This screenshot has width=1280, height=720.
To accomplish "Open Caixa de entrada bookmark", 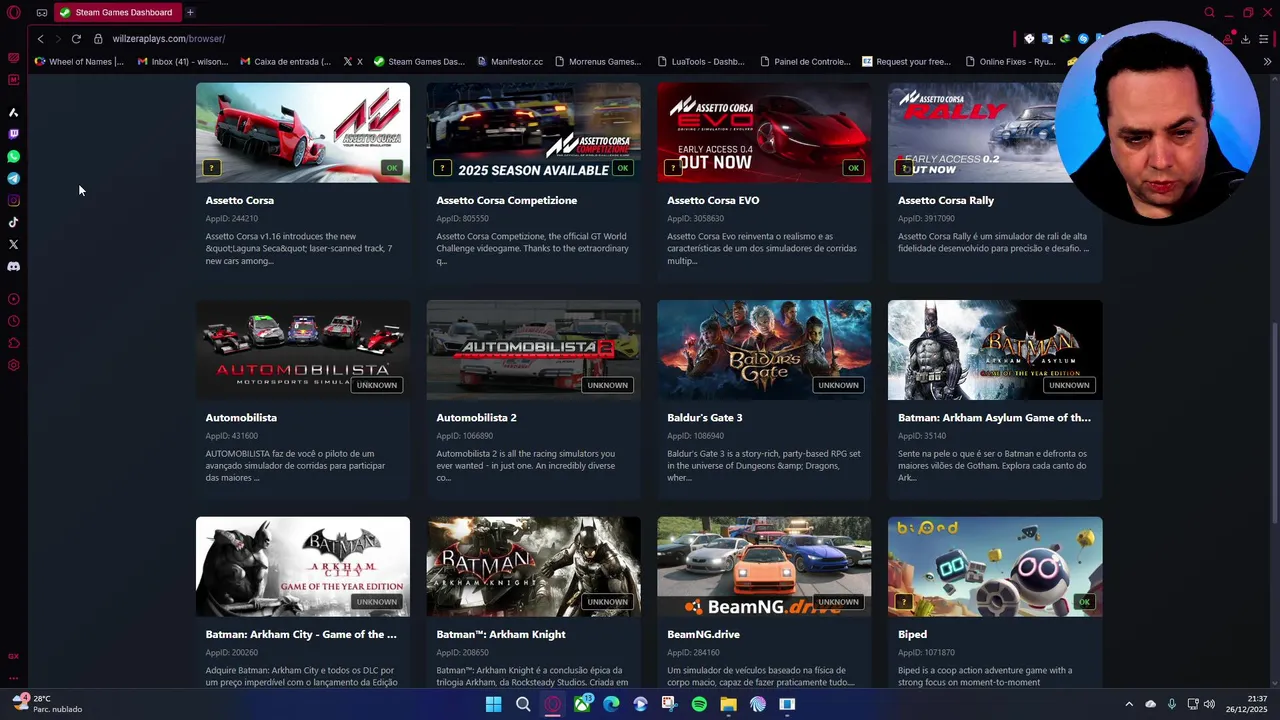I will click(285, 61).
